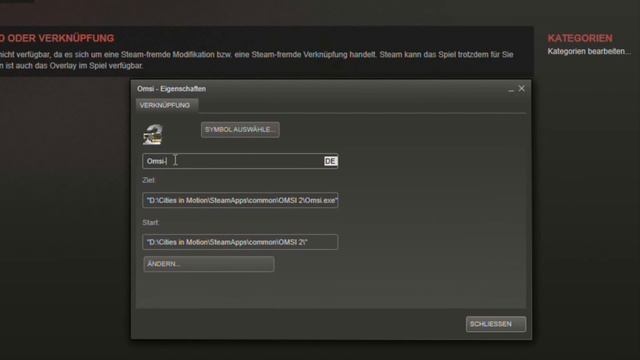Click the DE language indicator in name field
This screenshot has height=360, width=640.
click(330, 161)
